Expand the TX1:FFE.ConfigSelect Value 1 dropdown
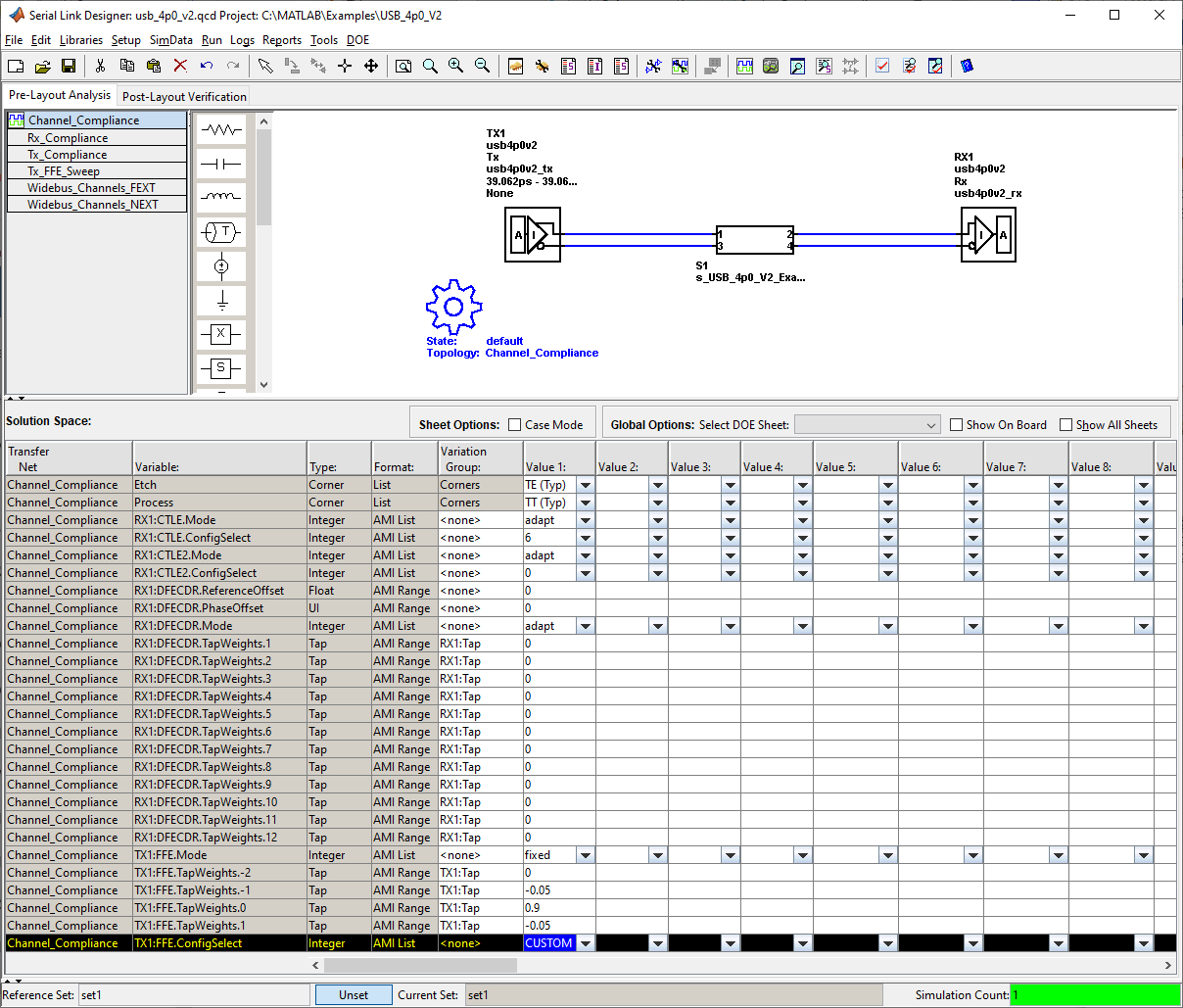Screen dimensions: 1183x1008 [586, 943]
